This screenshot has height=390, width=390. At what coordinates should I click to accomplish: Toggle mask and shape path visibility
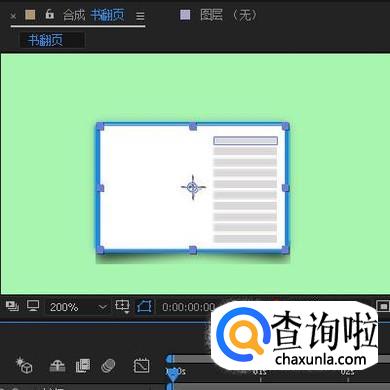(144, 306)
